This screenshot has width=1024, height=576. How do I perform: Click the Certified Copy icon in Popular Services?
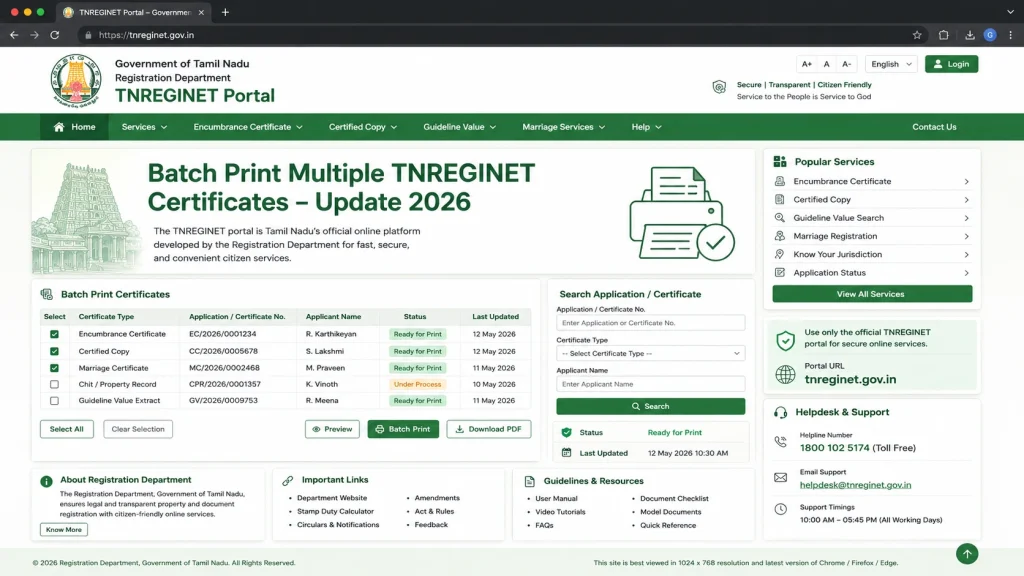coord(779,199)
